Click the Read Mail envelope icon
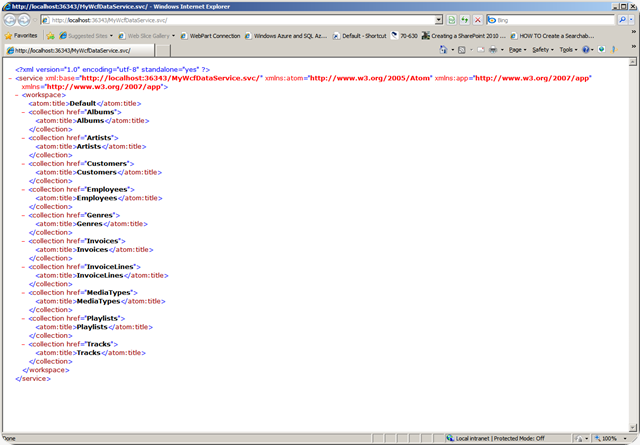Viewport: 640px width, 445px height. coord(481,50)
